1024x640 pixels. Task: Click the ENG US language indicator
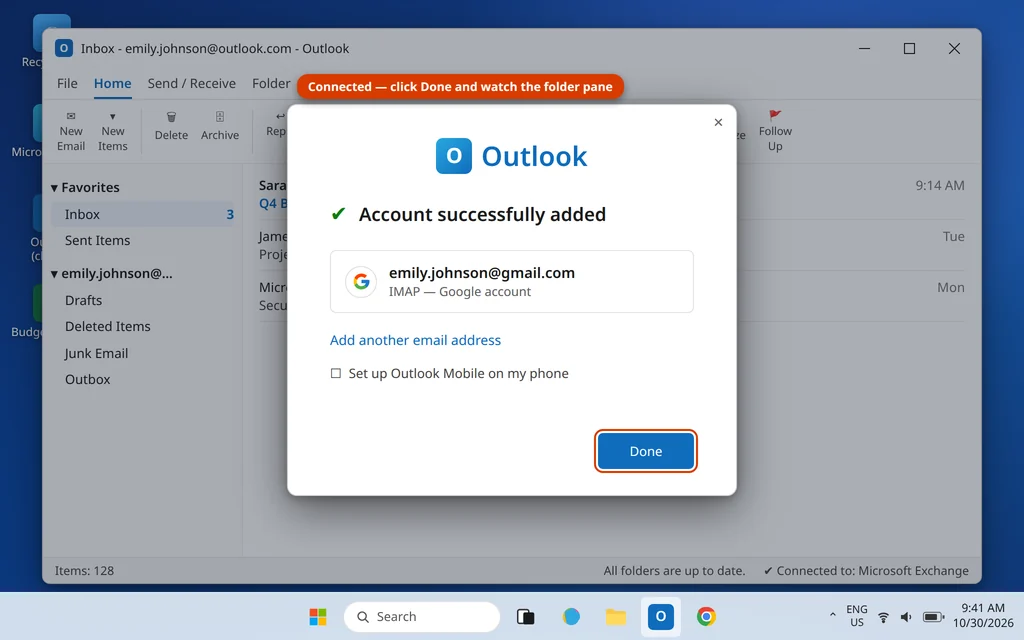[x=857, y=616]
